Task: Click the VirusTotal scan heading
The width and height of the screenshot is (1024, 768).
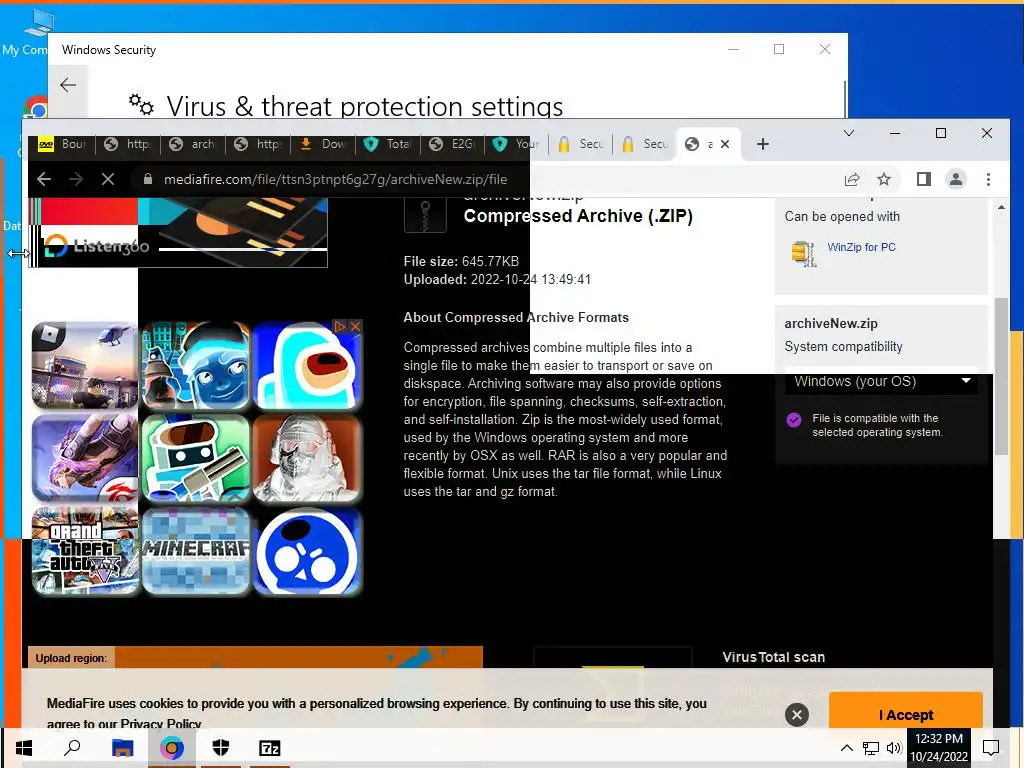Action: (773, 657)
